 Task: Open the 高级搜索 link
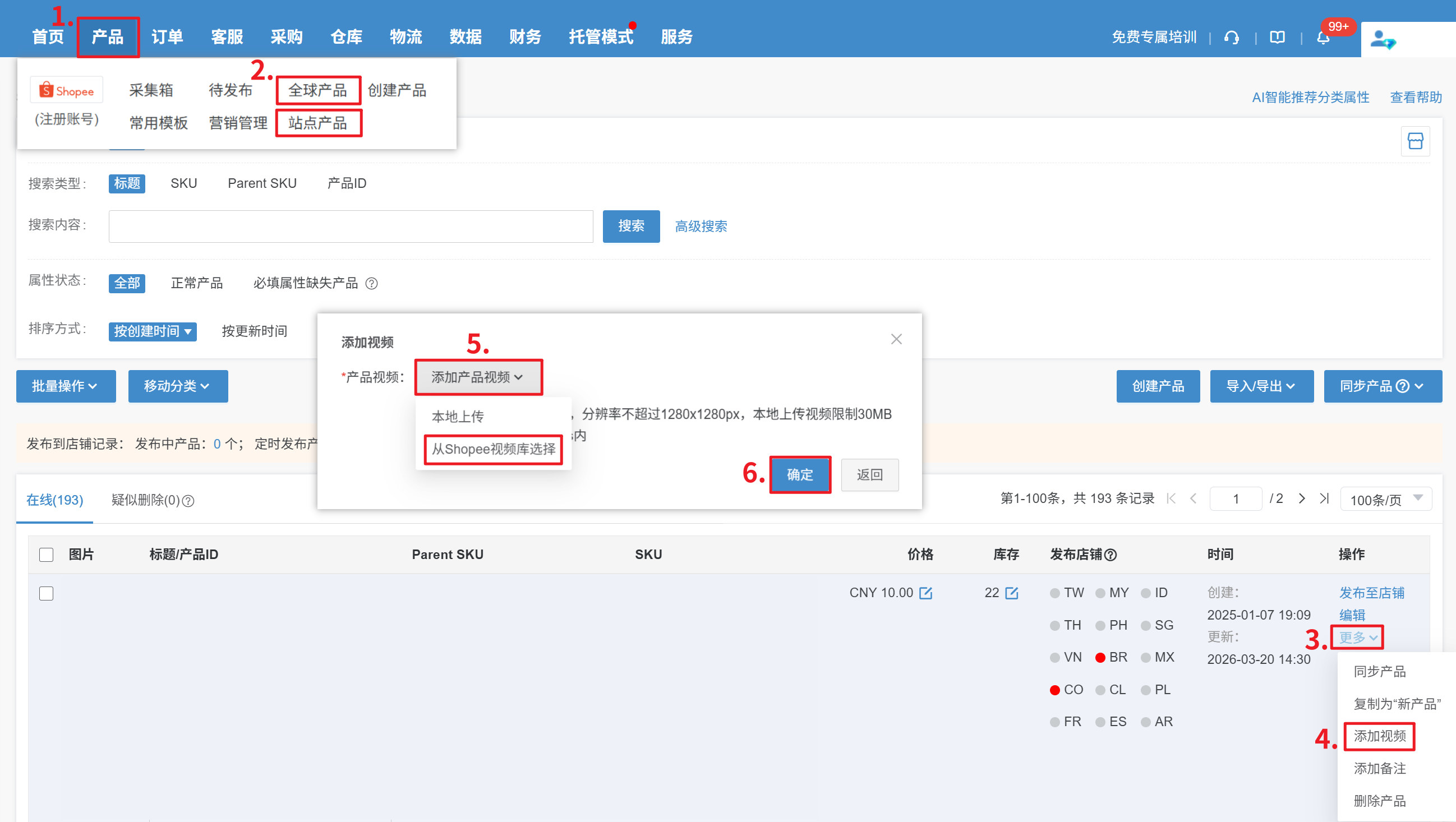point(701,226)
